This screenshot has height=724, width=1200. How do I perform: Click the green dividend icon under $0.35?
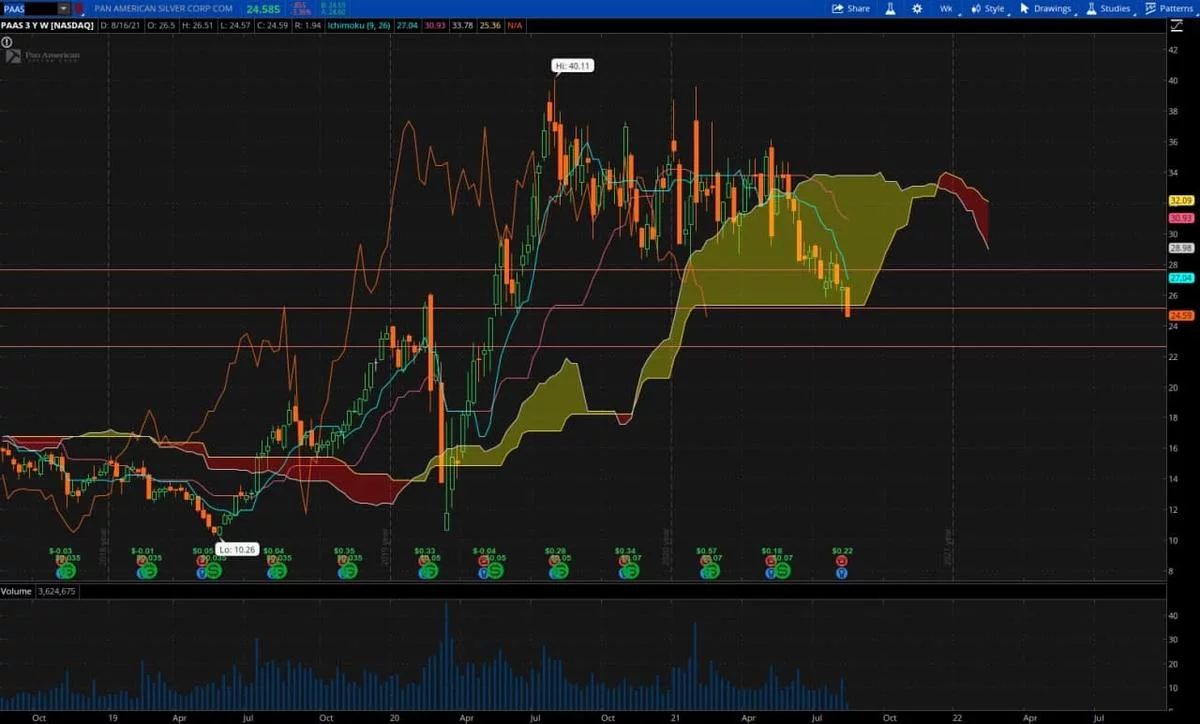[x=349, y=571]
